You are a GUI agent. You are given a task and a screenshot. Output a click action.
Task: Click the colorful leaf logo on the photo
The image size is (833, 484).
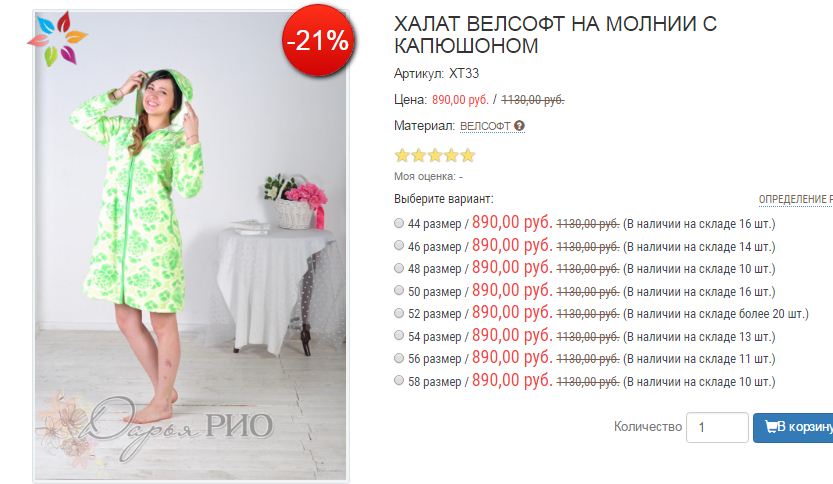(x=57, y=38)
